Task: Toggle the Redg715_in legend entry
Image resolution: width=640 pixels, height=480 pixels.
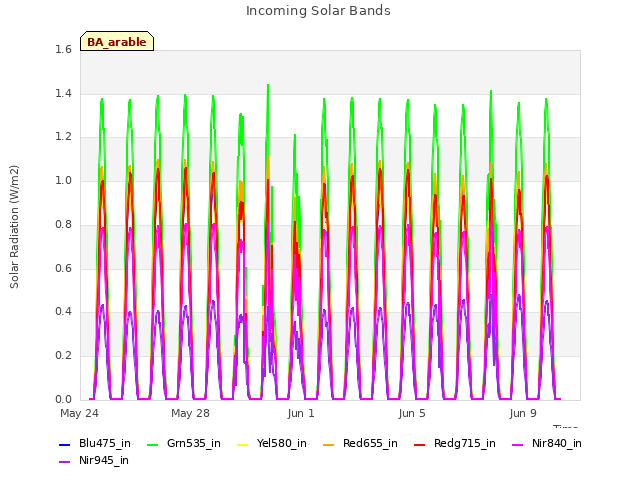Action: pyautogui.click(x=455, y=444)
